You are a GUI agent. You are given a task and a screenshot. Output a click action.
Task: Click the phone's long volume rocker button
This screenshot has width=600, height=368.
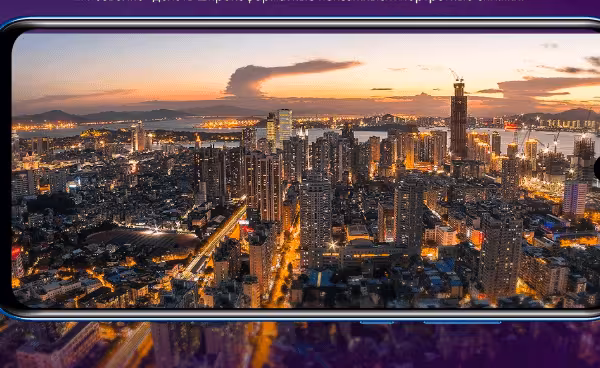coord(462,322)
